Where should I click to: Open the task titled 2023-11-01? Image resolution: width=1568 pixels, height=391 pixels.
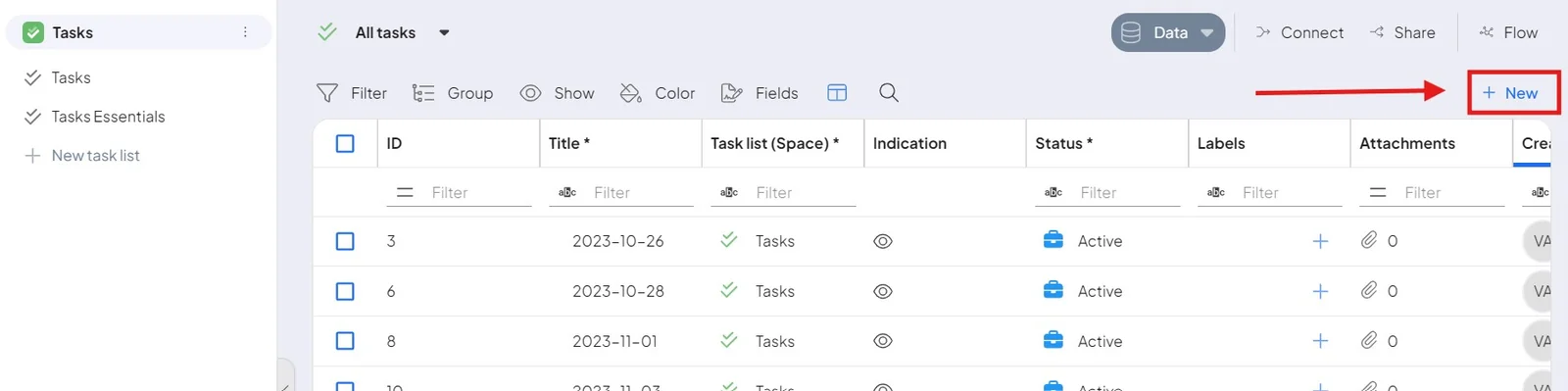coord(614,341)
